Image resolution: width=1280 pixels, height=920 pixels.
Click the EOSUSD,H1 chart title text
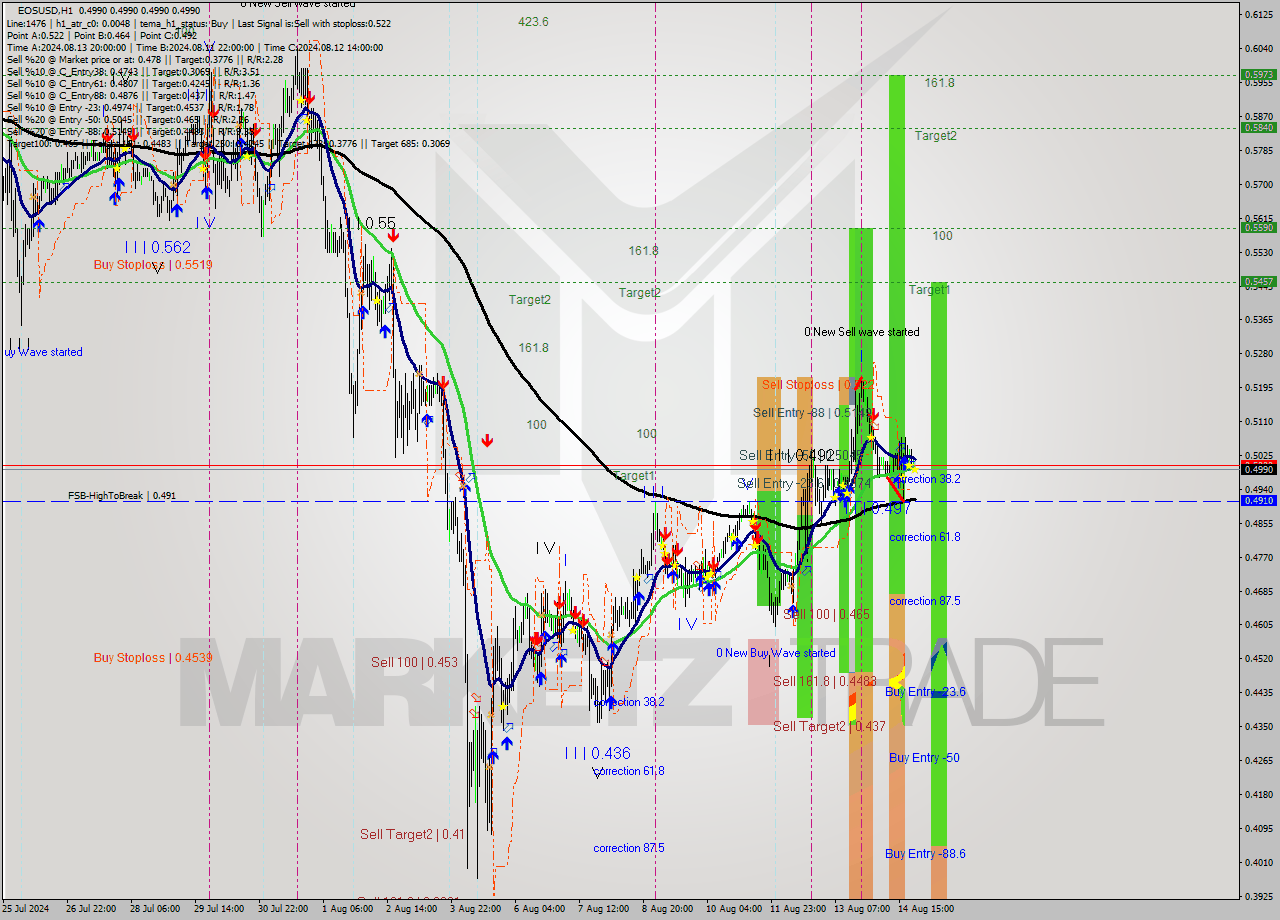pyautogui.click(x=45, y=10)
